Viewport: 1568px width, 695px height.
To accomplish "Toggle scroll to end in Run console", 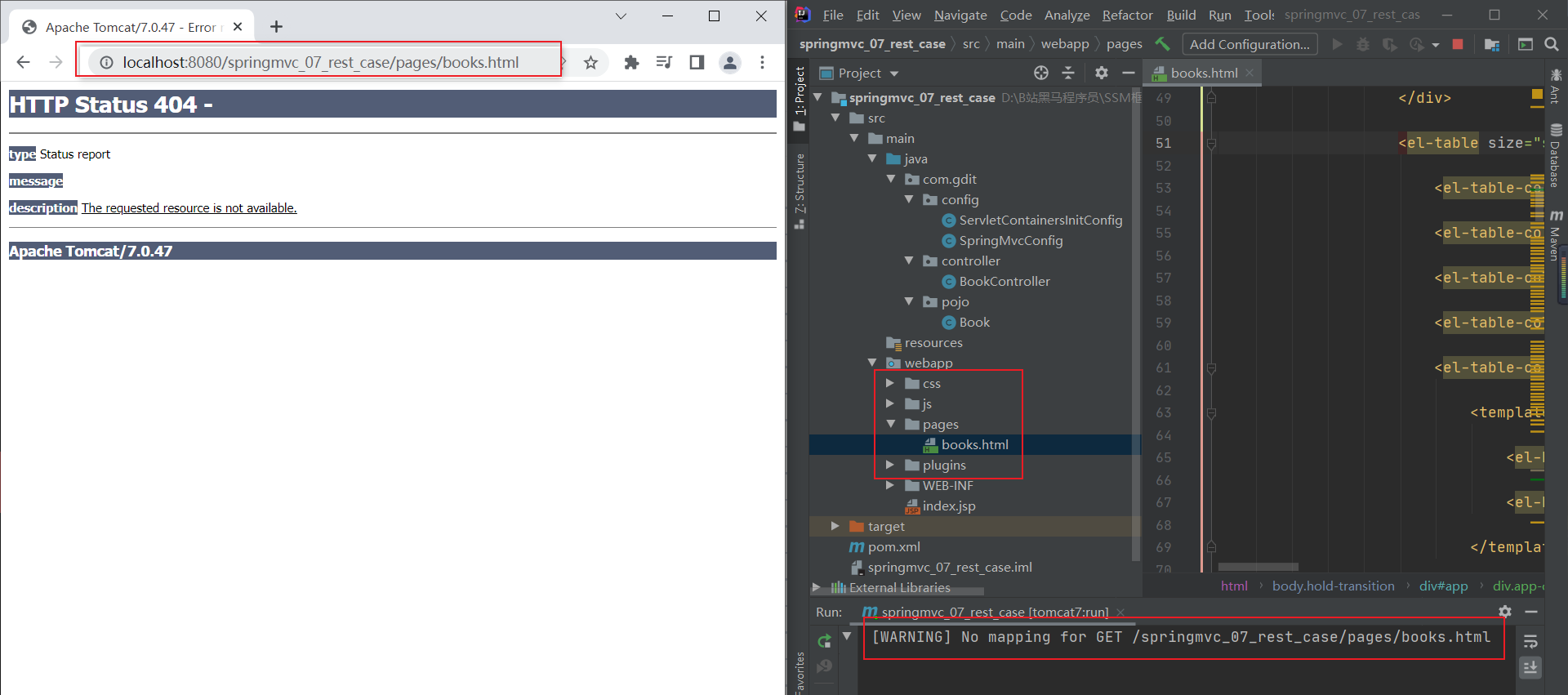I will coord(1530,668).
